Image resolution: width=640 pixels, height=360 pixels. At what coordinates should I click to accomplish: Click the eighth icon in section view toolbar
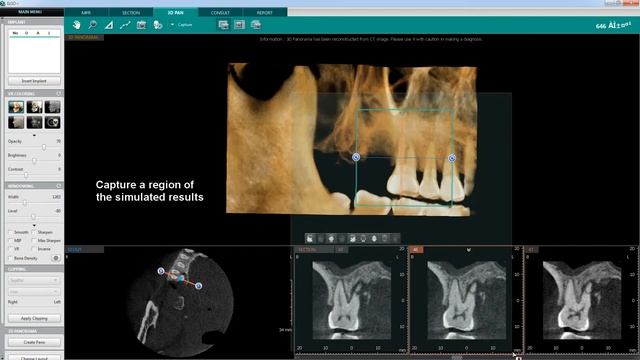tap(384, 238)
